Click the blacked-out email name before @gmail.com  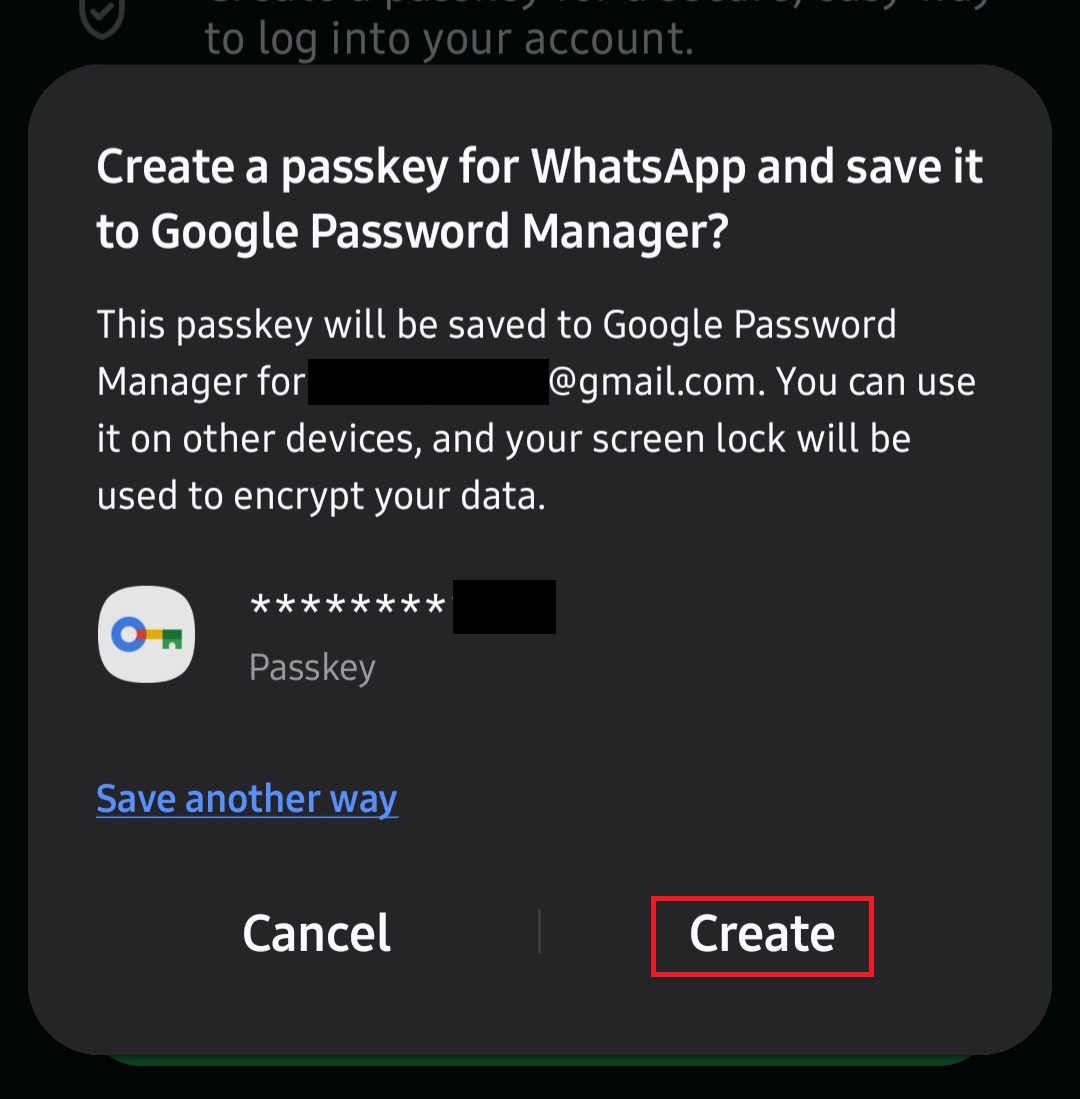coord(428,382)
